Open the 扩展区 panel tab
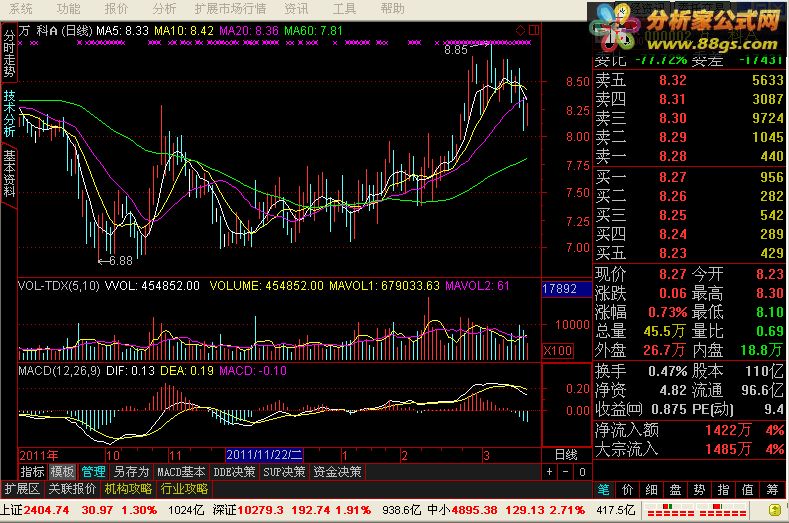 point(22,489)
